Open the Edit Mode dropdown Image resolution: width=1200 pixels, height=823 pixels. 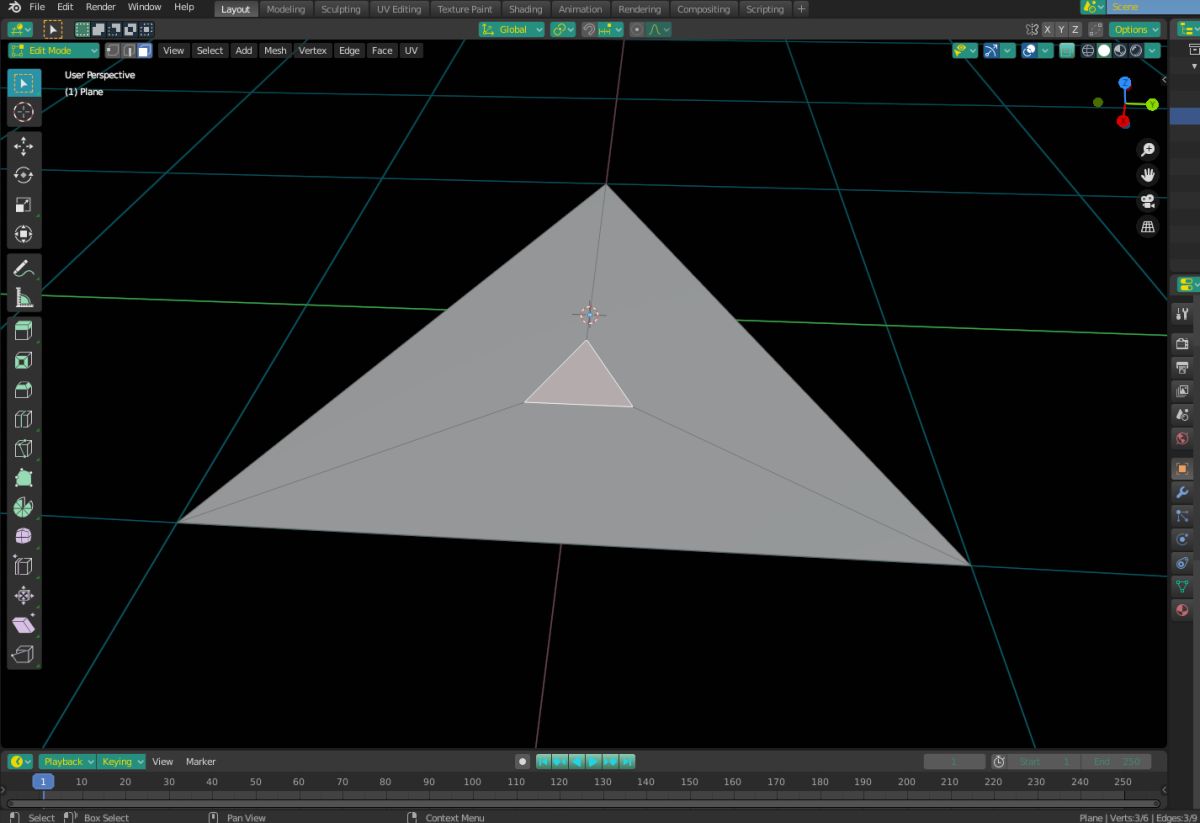[54, 50]
